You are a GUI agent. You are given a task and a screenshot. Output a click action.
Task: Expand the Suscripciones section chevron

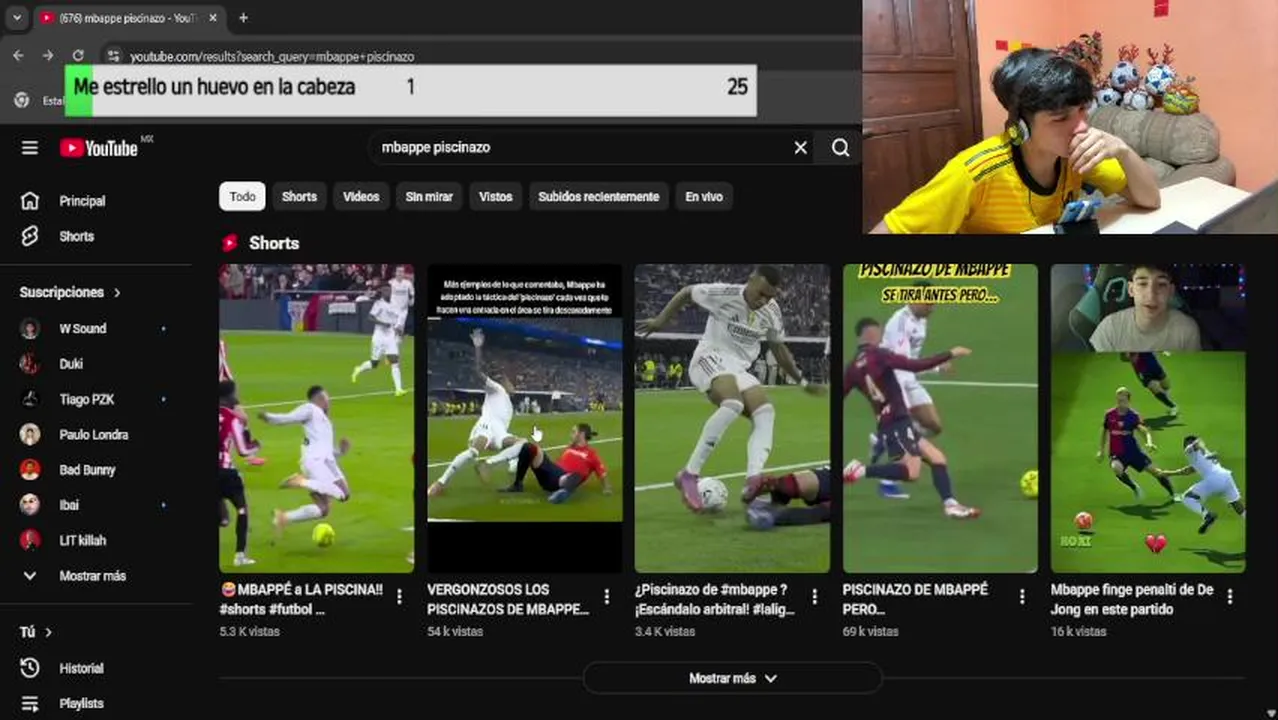pos(117,293)
